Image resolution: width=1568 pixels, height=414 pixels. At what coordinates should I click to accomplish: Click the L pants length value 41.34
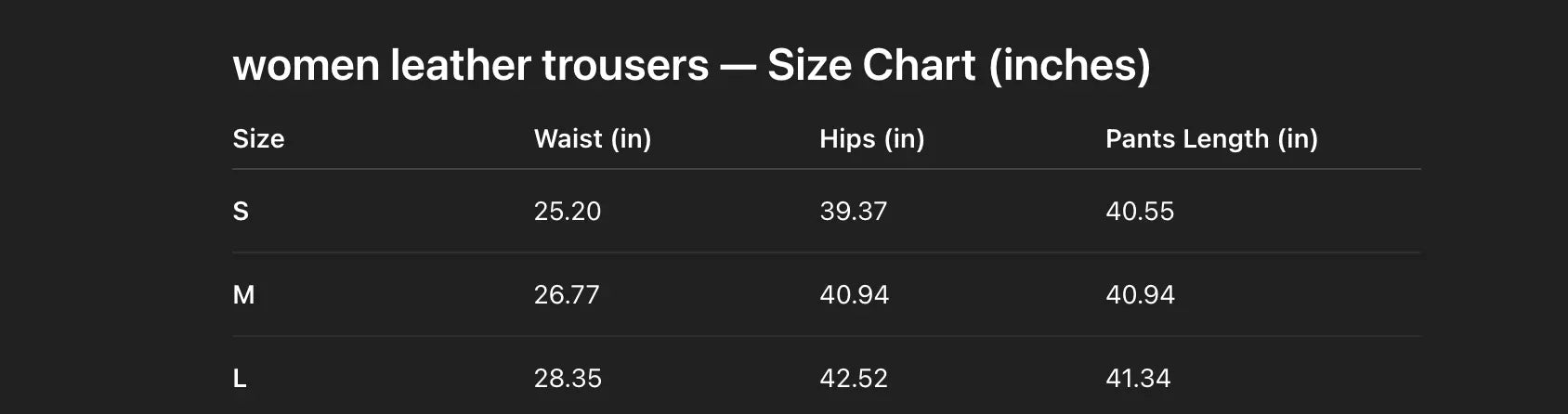point(1138,379)
